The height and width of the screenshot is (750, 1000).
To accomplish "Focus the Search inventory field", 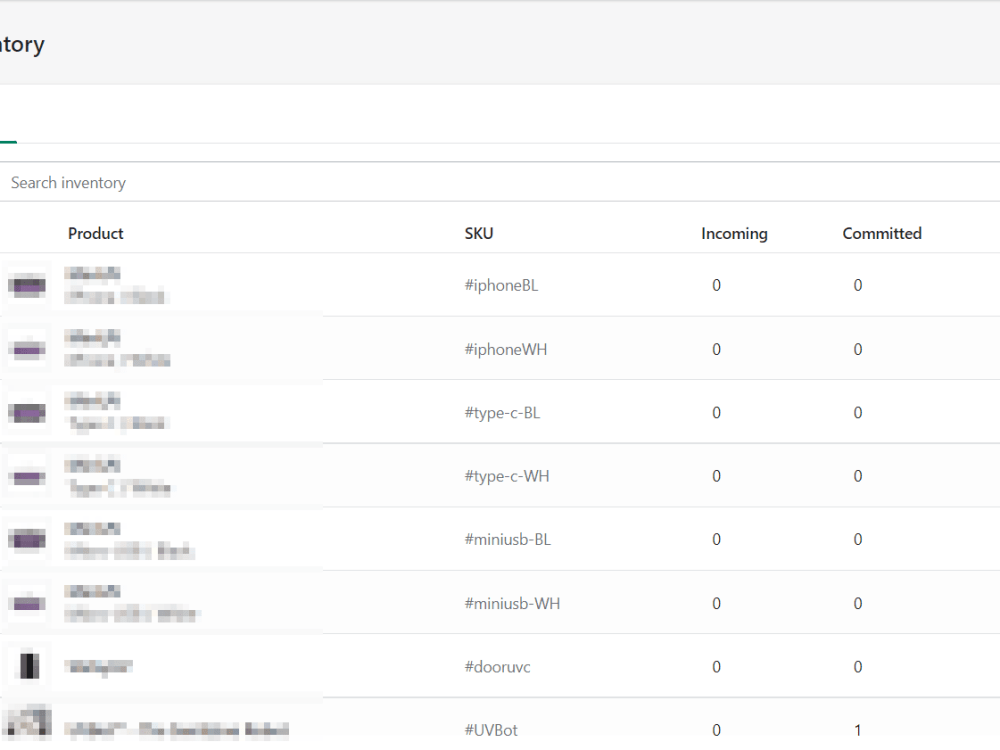I will click(x=500, y=182).
